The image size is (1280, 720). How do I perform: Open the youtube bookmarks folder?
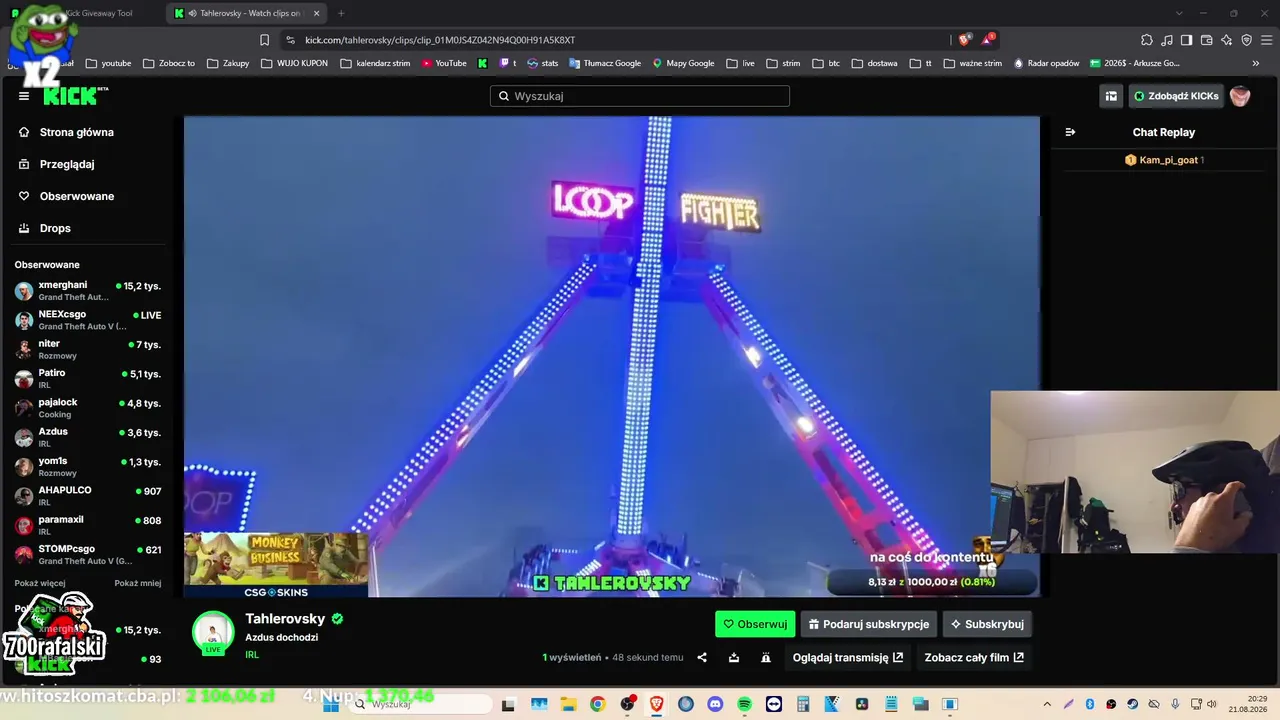click(108, 63)
